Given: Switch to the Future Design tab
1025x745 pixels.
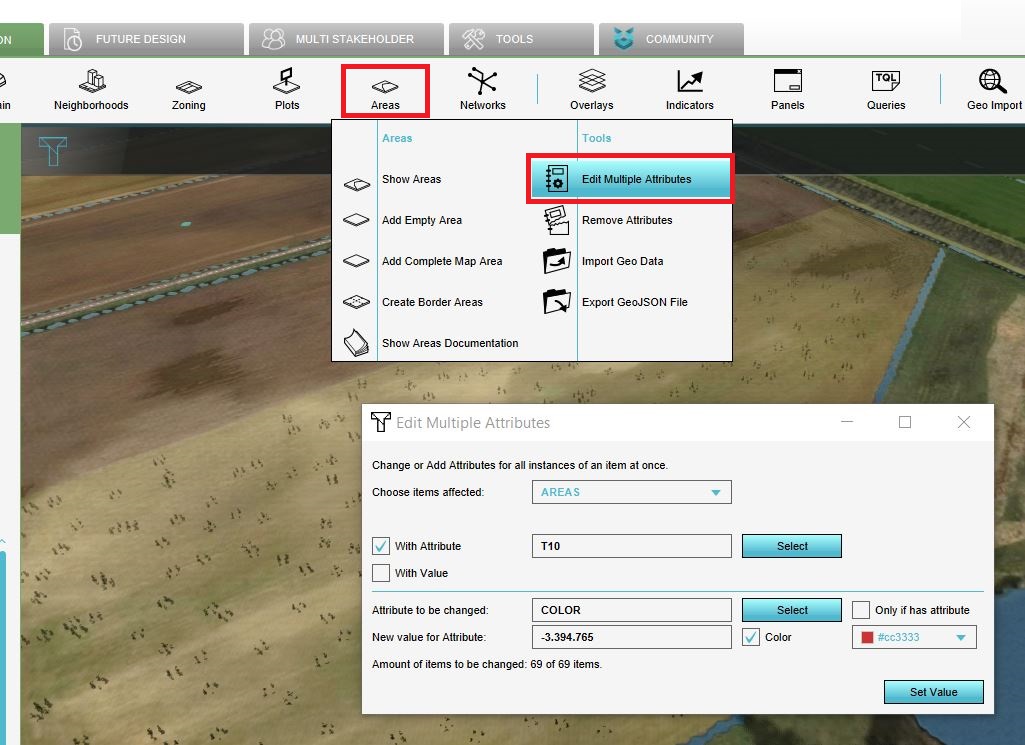Looking at the screenshot, I should pos(140,39).
